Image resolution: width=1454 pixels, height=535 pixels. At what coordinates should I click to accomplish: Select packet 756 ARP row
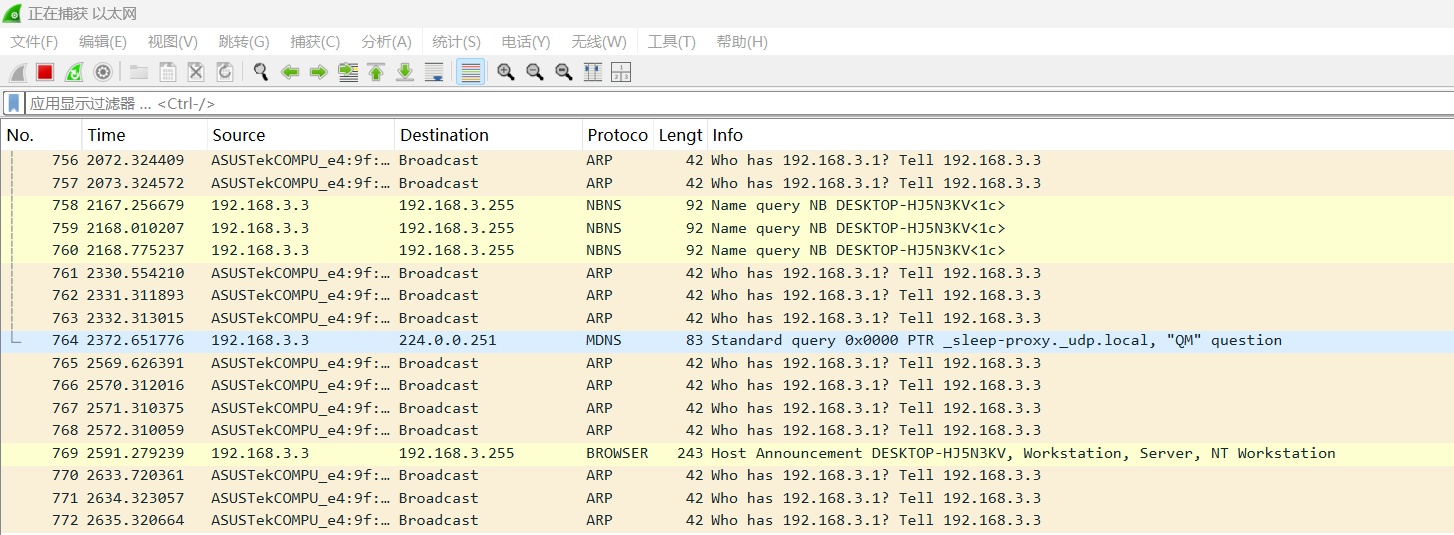727,160
